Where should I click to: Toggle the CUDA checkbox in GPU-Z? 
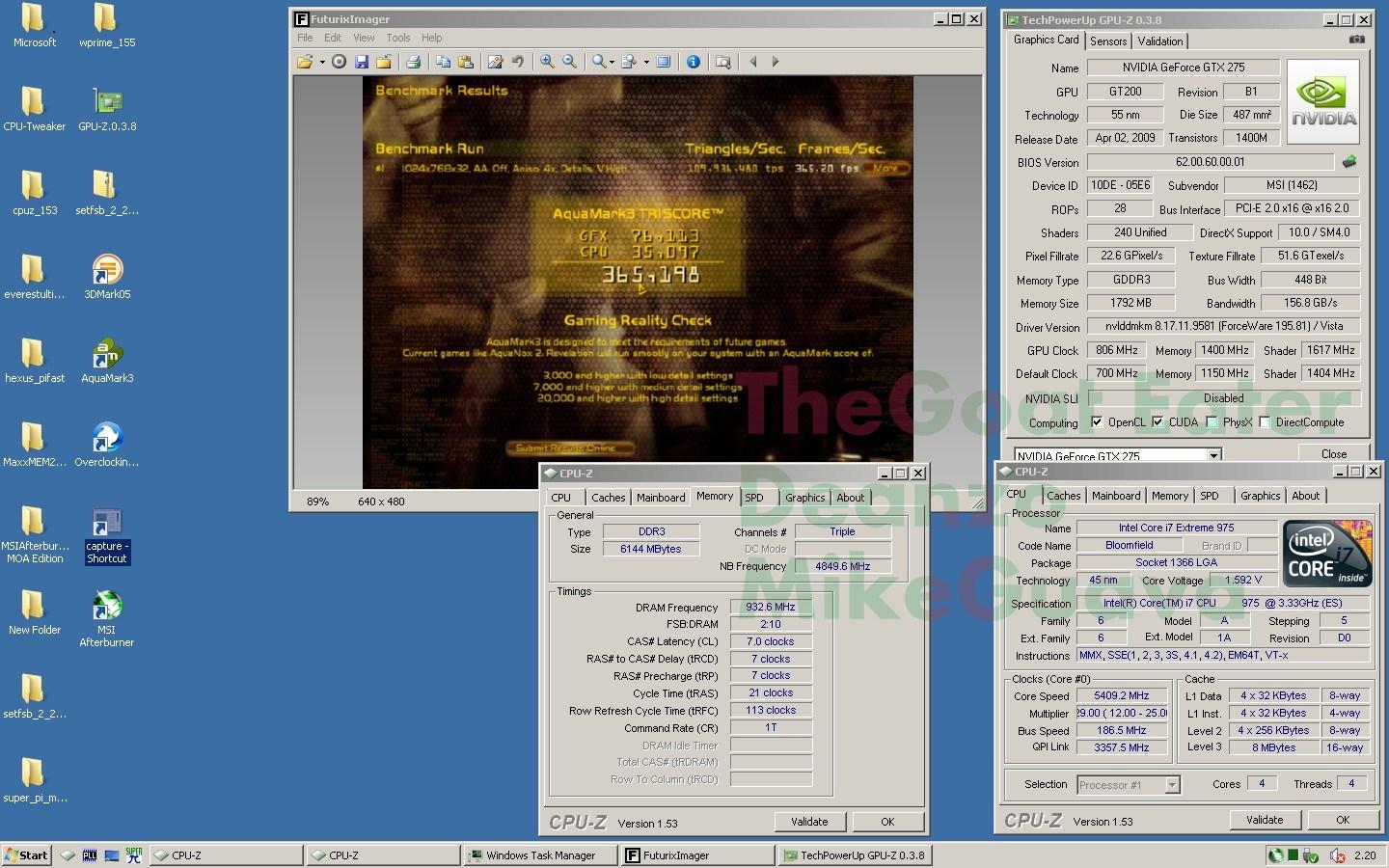1157,422
